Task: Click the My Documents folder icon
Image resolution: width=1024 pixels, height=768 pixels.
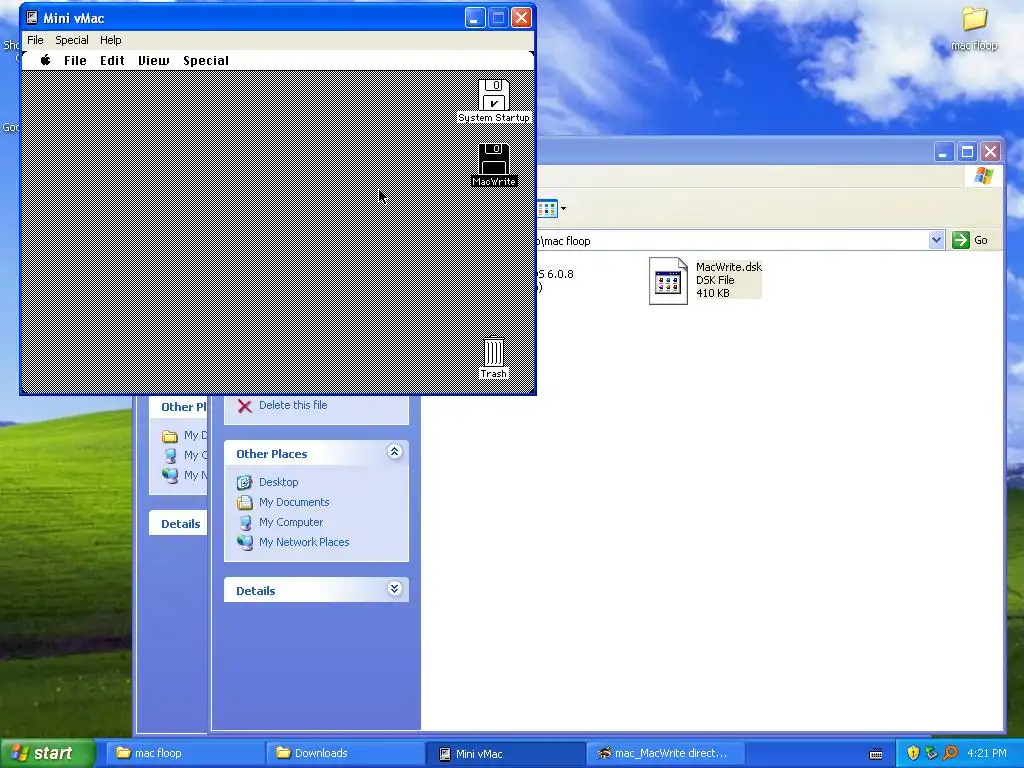Action: [x=244, y=502]
